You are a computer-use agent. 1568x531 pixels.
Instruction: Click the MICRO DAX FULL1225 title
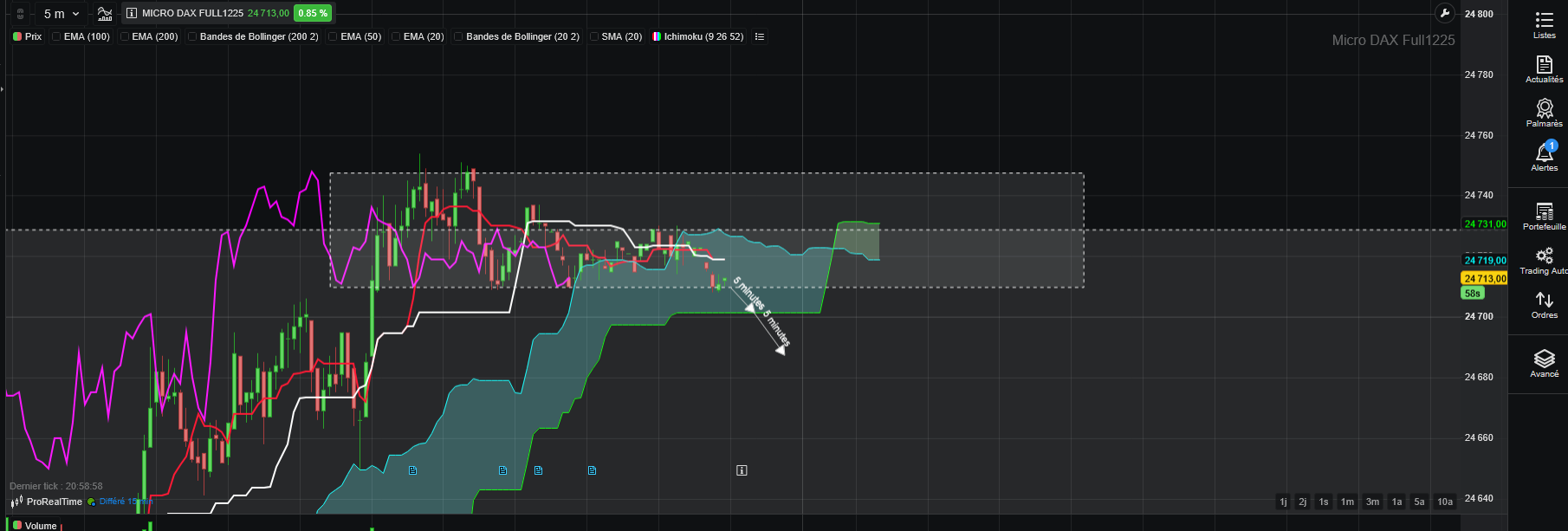click(x=192, y=13)
